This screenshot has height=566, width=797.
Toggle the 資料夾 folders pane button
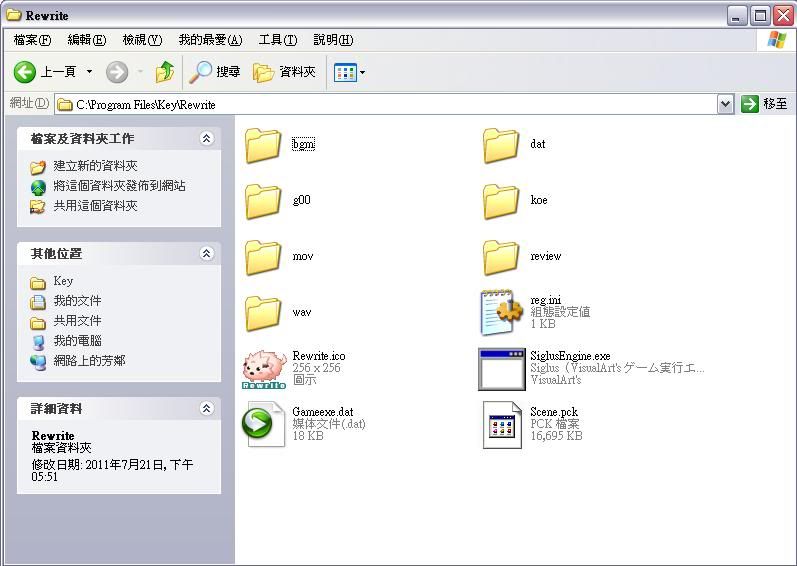point(285,72)
